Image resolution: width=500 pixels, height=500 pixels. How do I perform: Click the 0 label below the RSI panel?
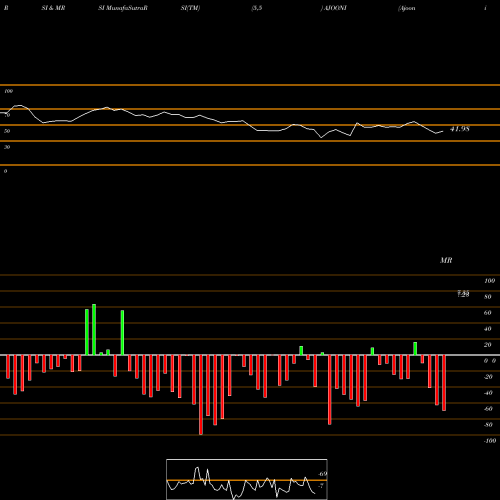(5, 171)
